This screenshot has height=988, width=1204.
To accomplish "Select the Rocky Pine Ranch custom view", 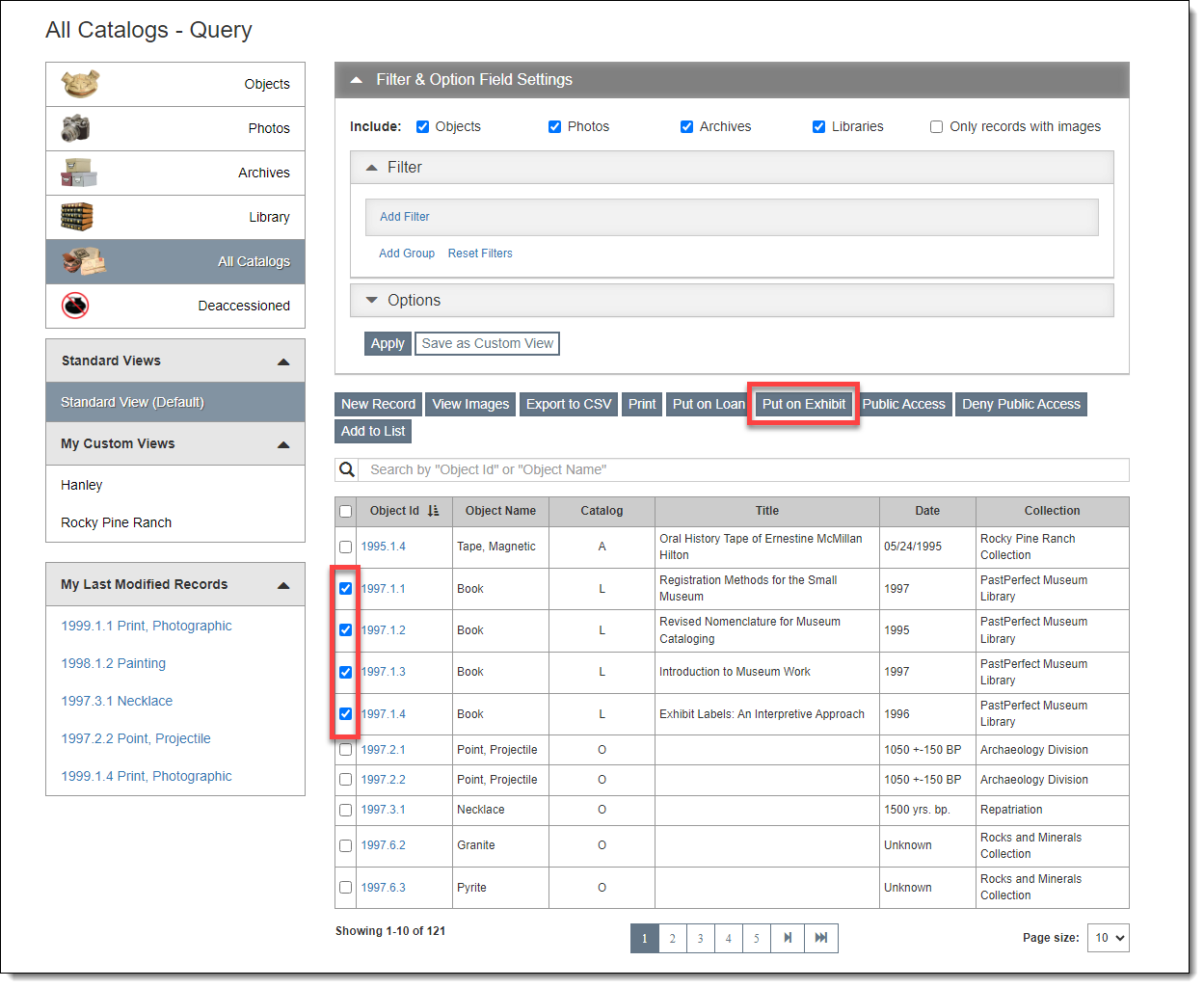I will pyautogui.click(x=117, y=522).
